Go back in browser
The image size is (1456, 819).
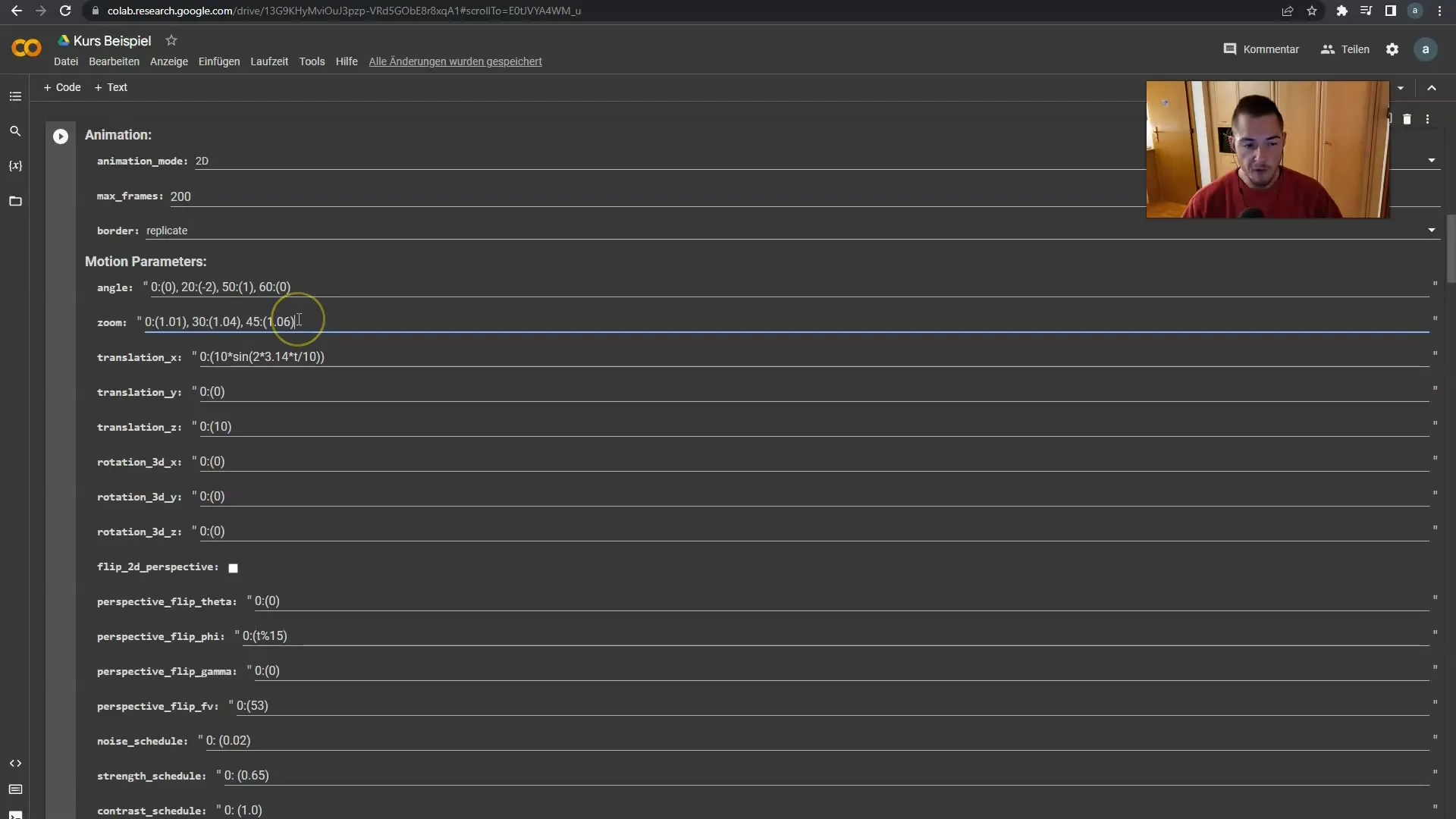point(17,11)
